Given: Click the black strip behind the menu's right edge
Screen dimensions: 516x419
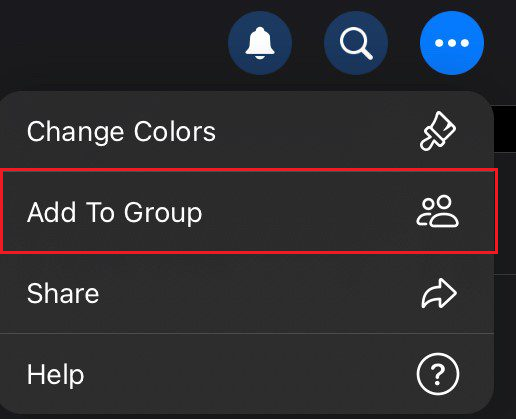Looking at the screenshot, I should (x=505, y=129).
